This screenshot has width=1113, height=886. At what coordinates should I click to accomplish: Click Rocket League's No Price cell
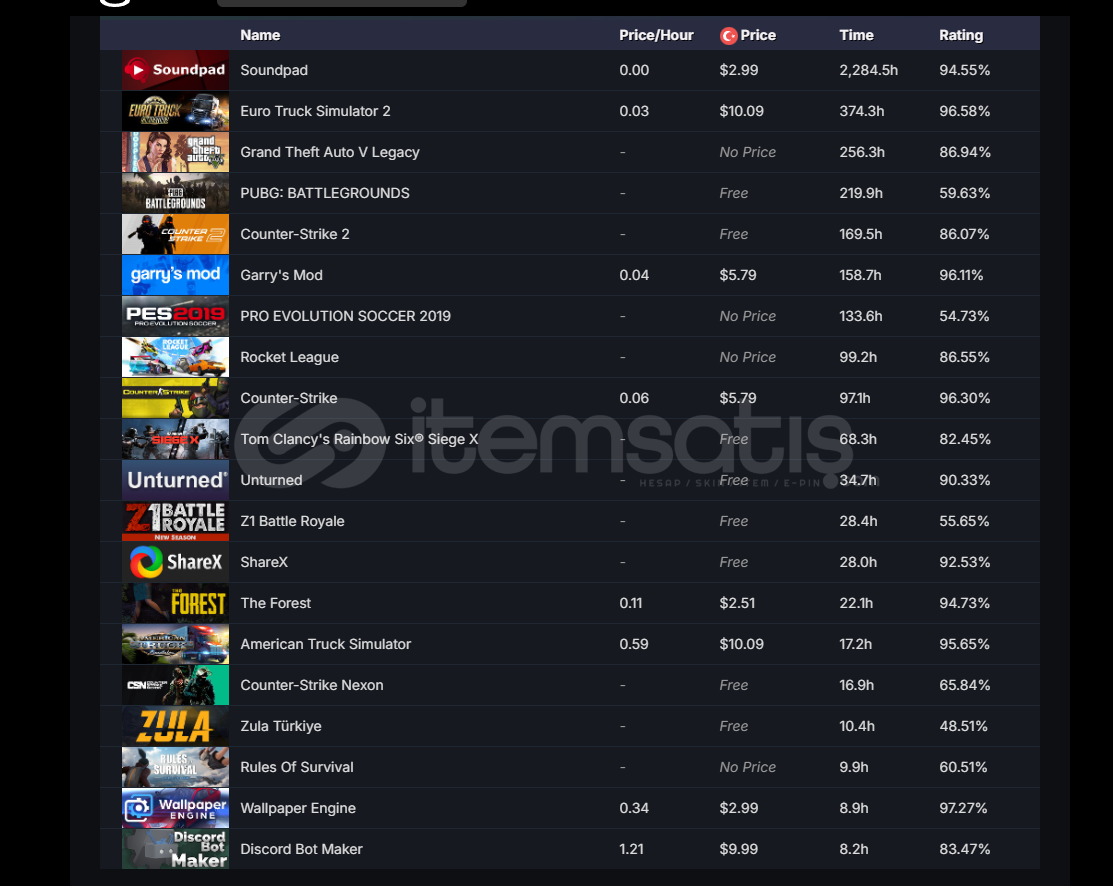[747, 357]
